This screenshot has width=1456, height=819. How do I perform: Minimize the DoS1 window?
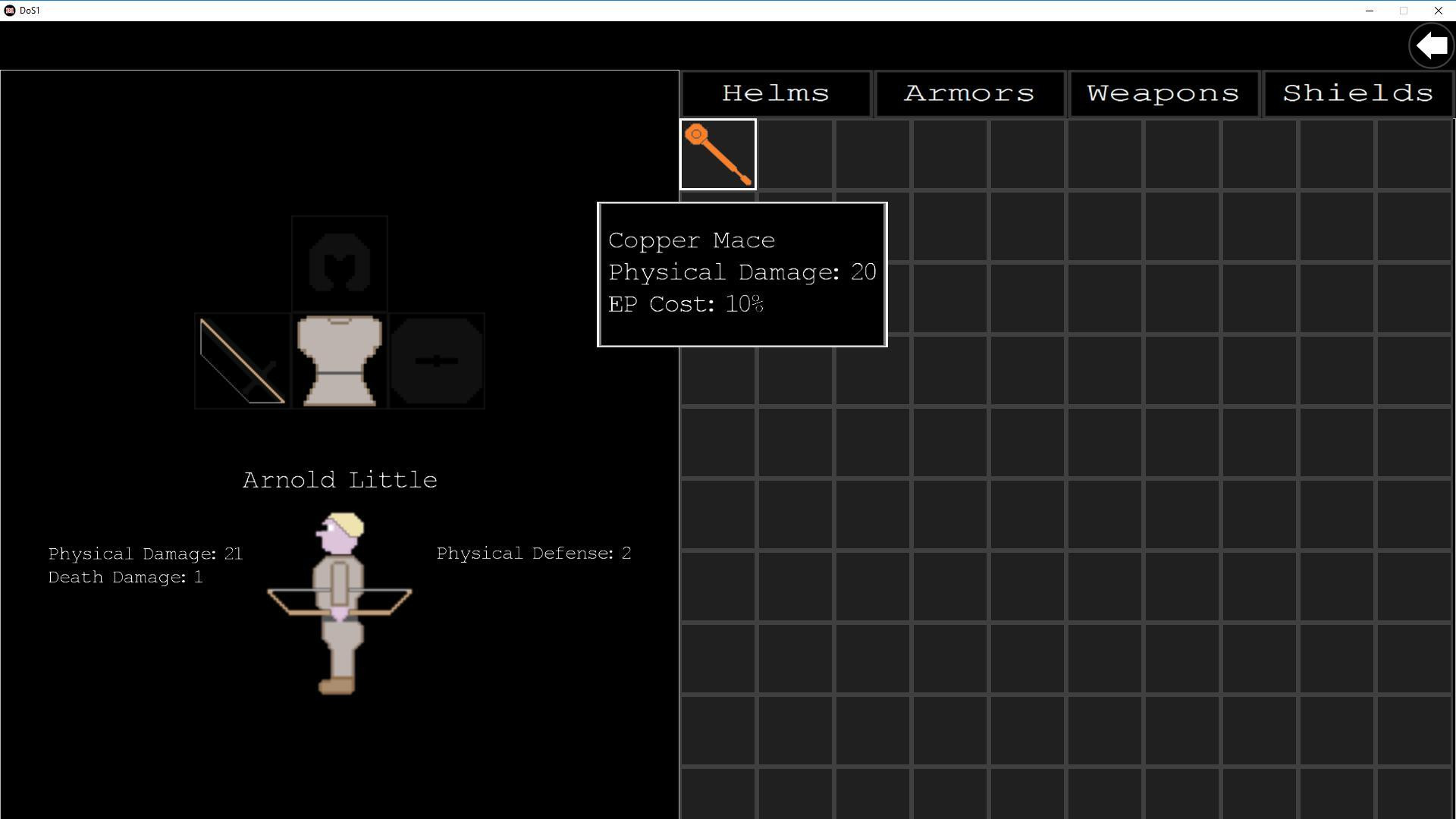(1370, 11)
